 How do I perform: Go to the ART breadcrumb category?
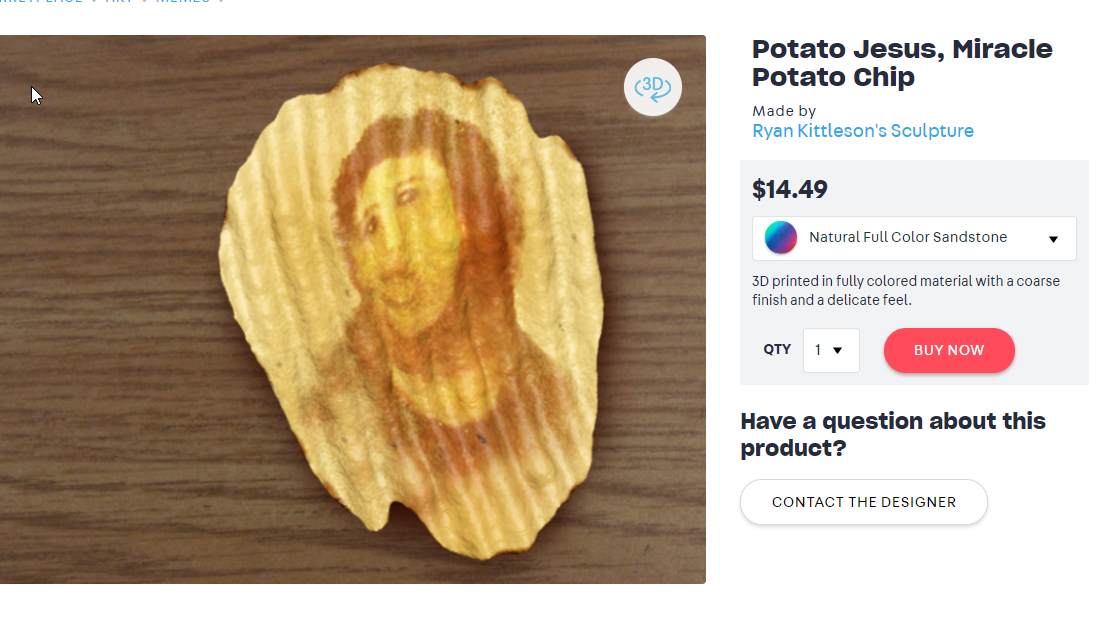pyautogui.click(x=118, y=2)
